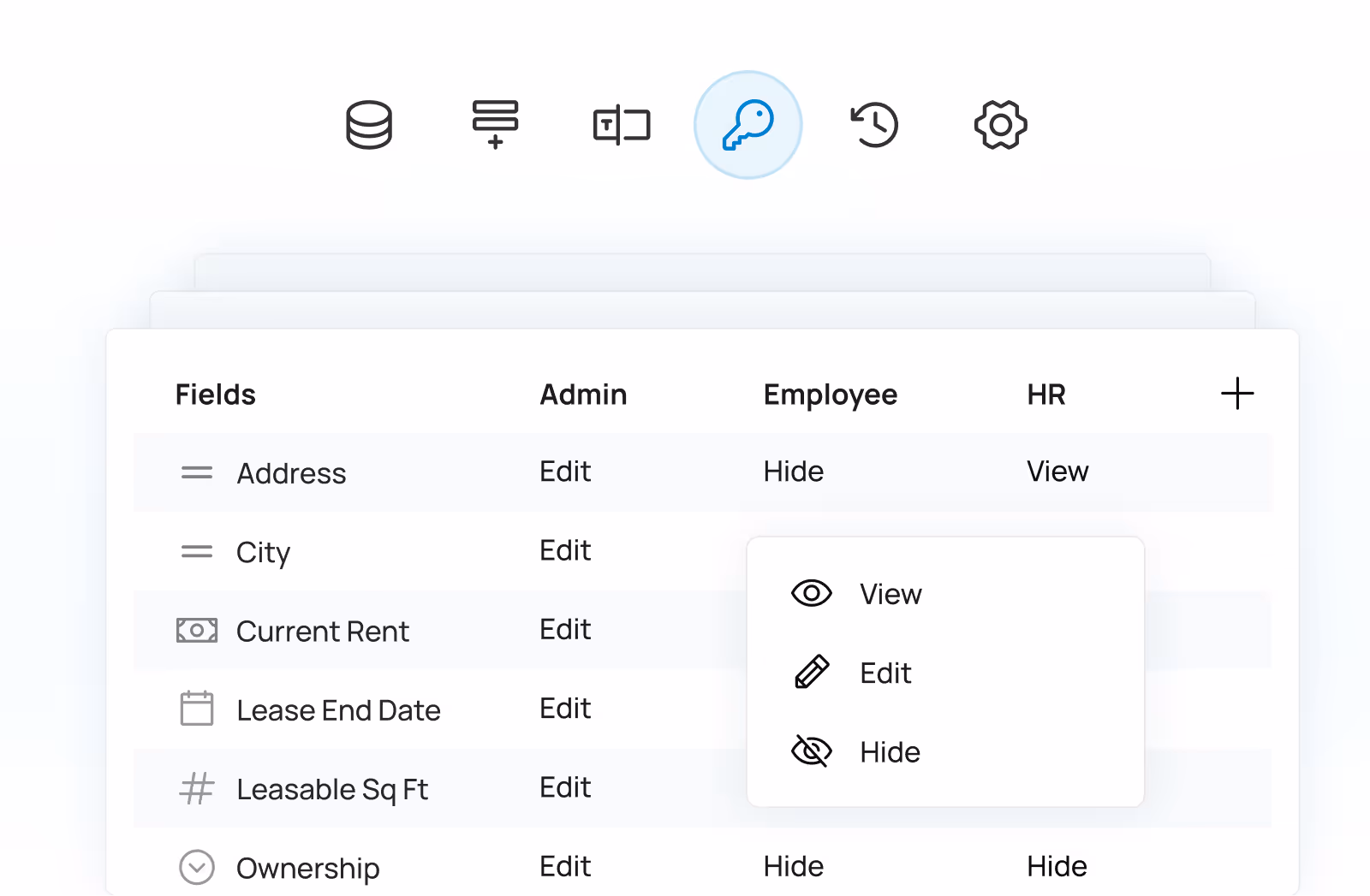Change Employee permission for Ownership

(794, 866)
